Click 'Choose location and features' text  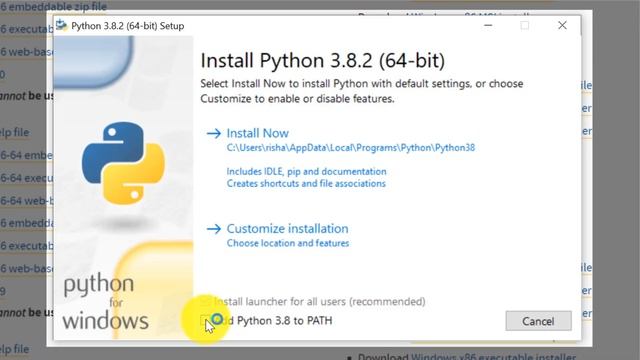pos(288,243)
